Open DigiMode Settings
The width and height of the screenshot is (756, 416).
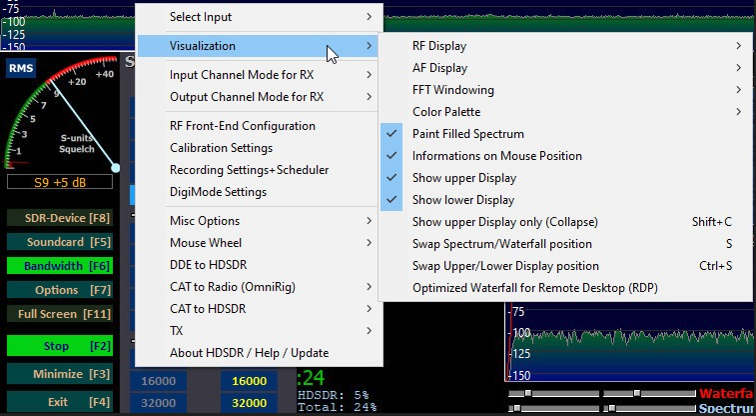[260, 192]
